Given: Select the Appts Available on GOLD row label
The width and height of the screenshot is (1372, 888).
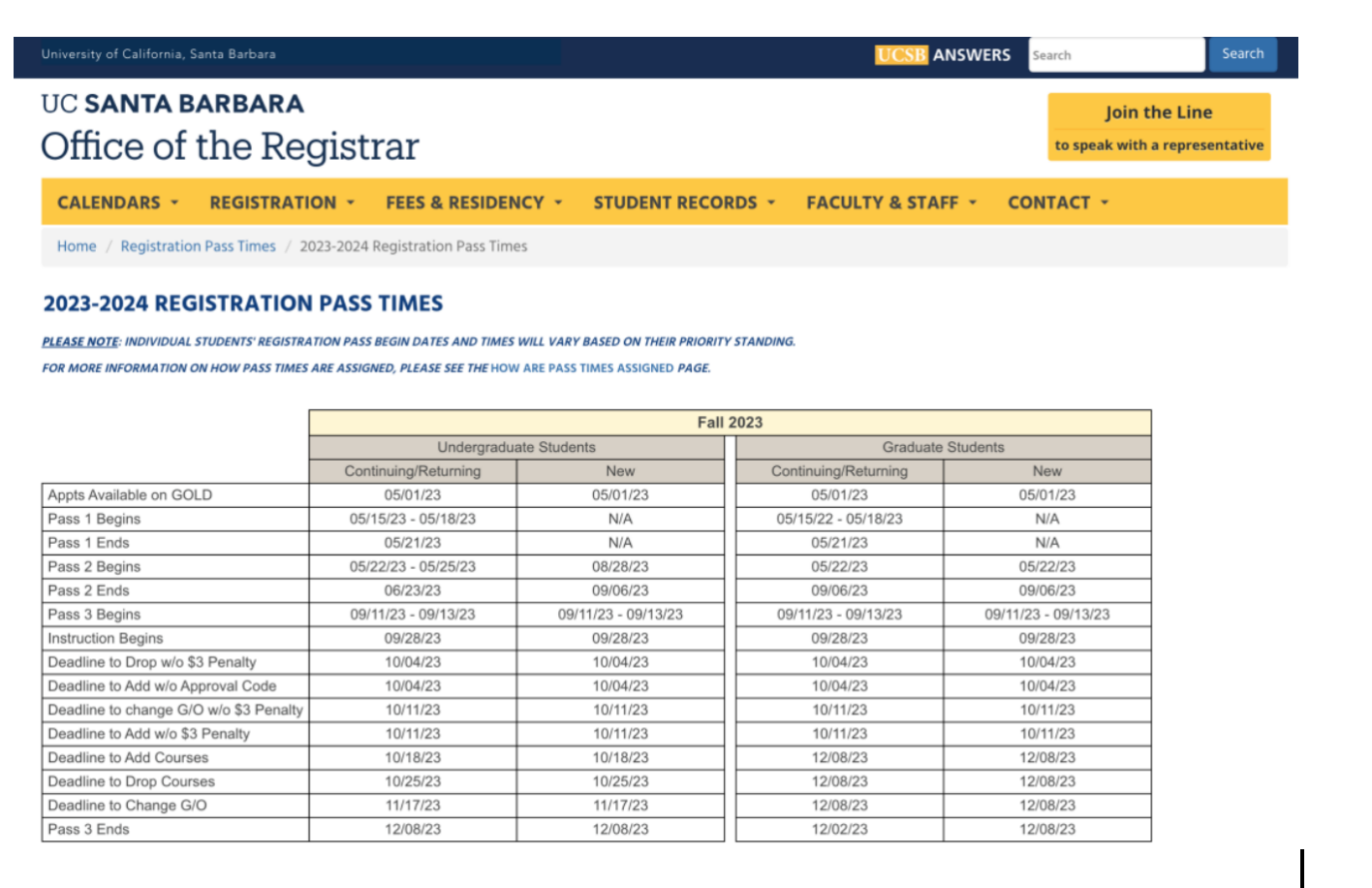Looking at the screenshot, I should coord(130,495).
